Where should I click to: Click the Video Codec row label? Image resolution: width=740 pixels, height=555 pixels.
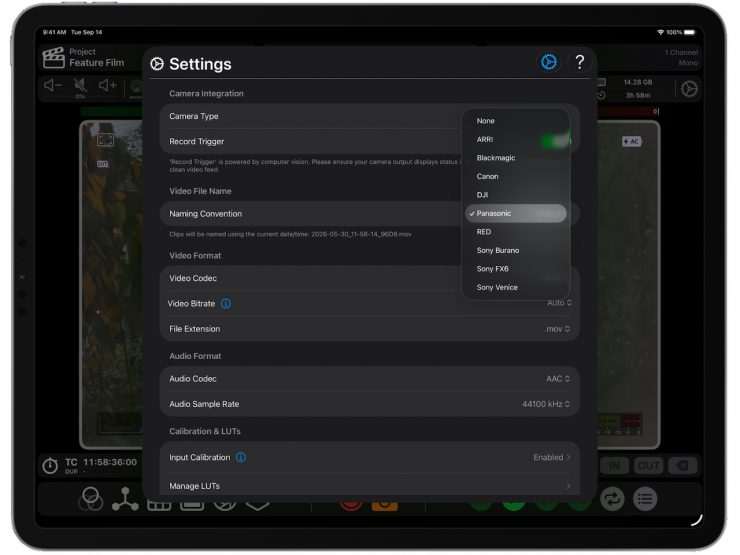(193, 278)
